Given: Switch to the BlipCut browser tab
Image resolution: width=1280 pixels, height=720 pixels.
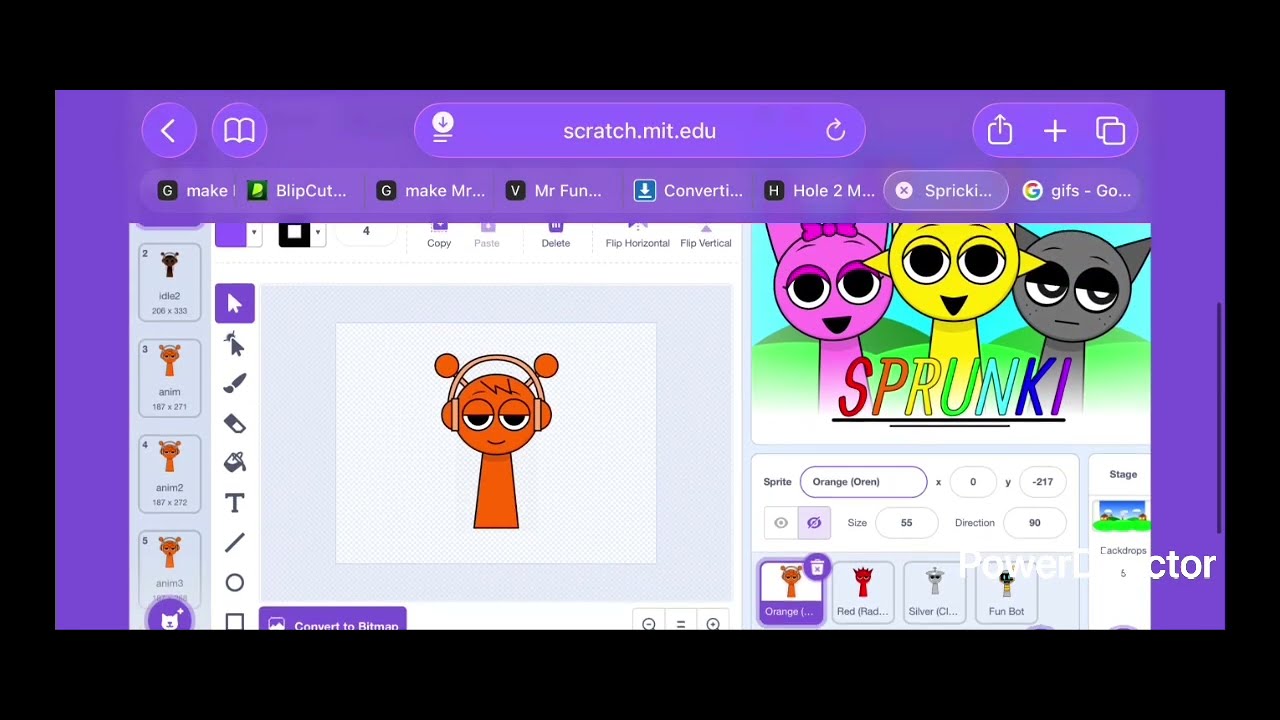Looking at the screenshot, I should (x=298, y=190).
